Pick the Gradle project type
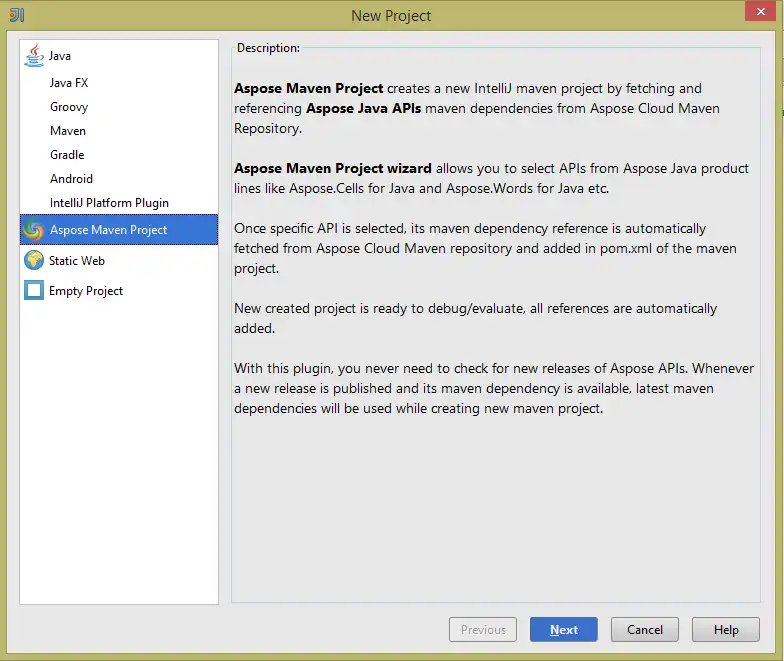This screenshot has width=784, height=661. [67, 155]
